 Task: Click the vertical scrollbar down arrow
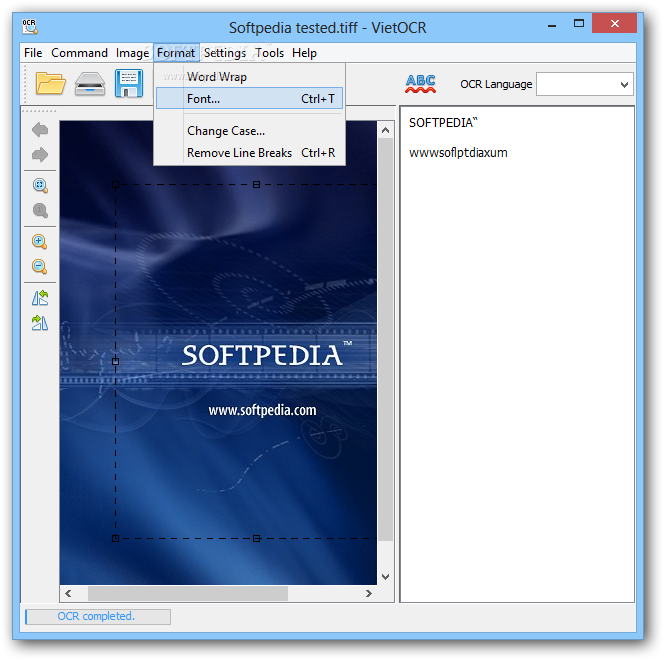pyautogui.click(x=385, y=577)
